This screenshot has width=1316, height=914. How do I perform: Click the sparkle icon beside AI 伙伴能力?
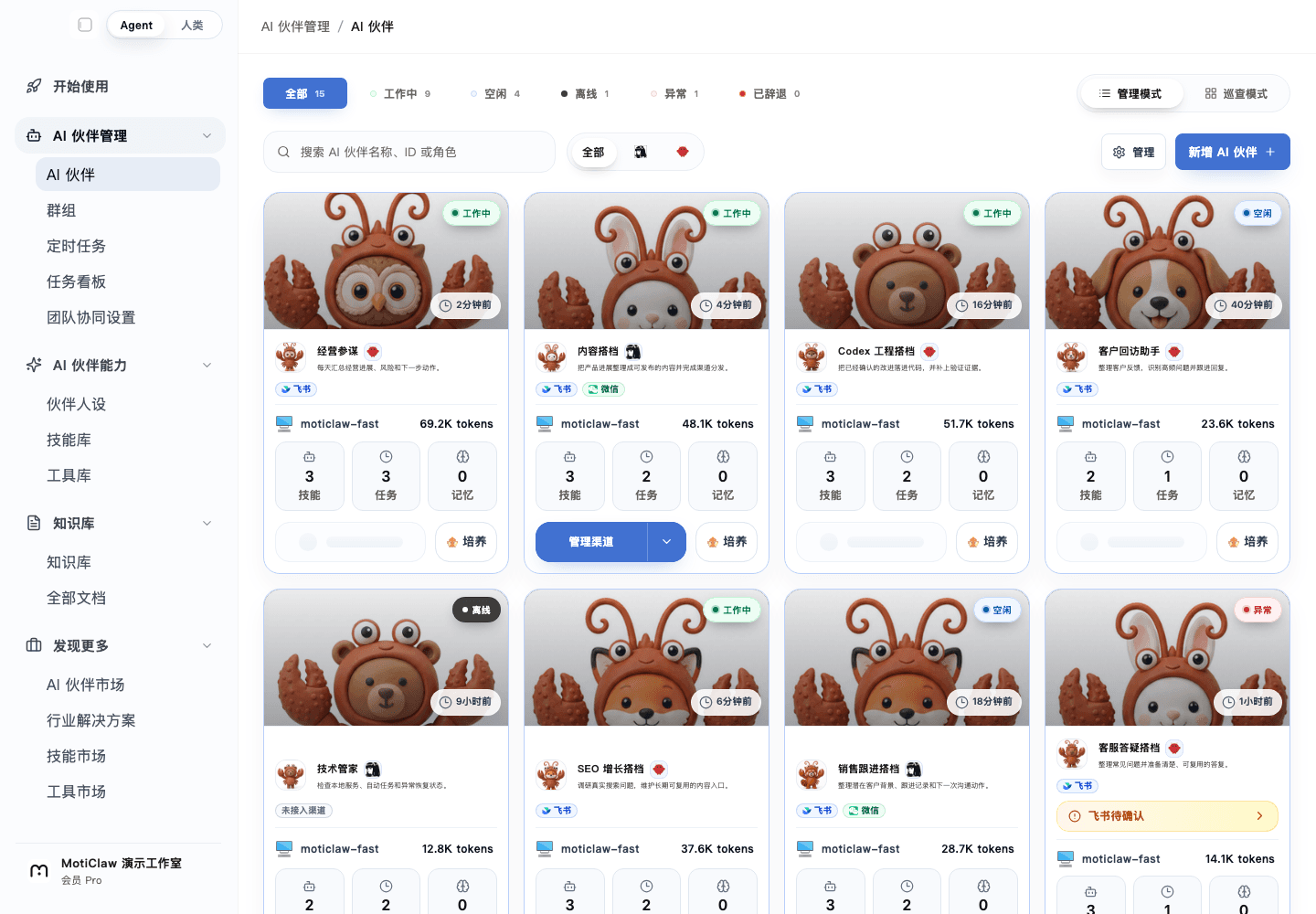34,365
